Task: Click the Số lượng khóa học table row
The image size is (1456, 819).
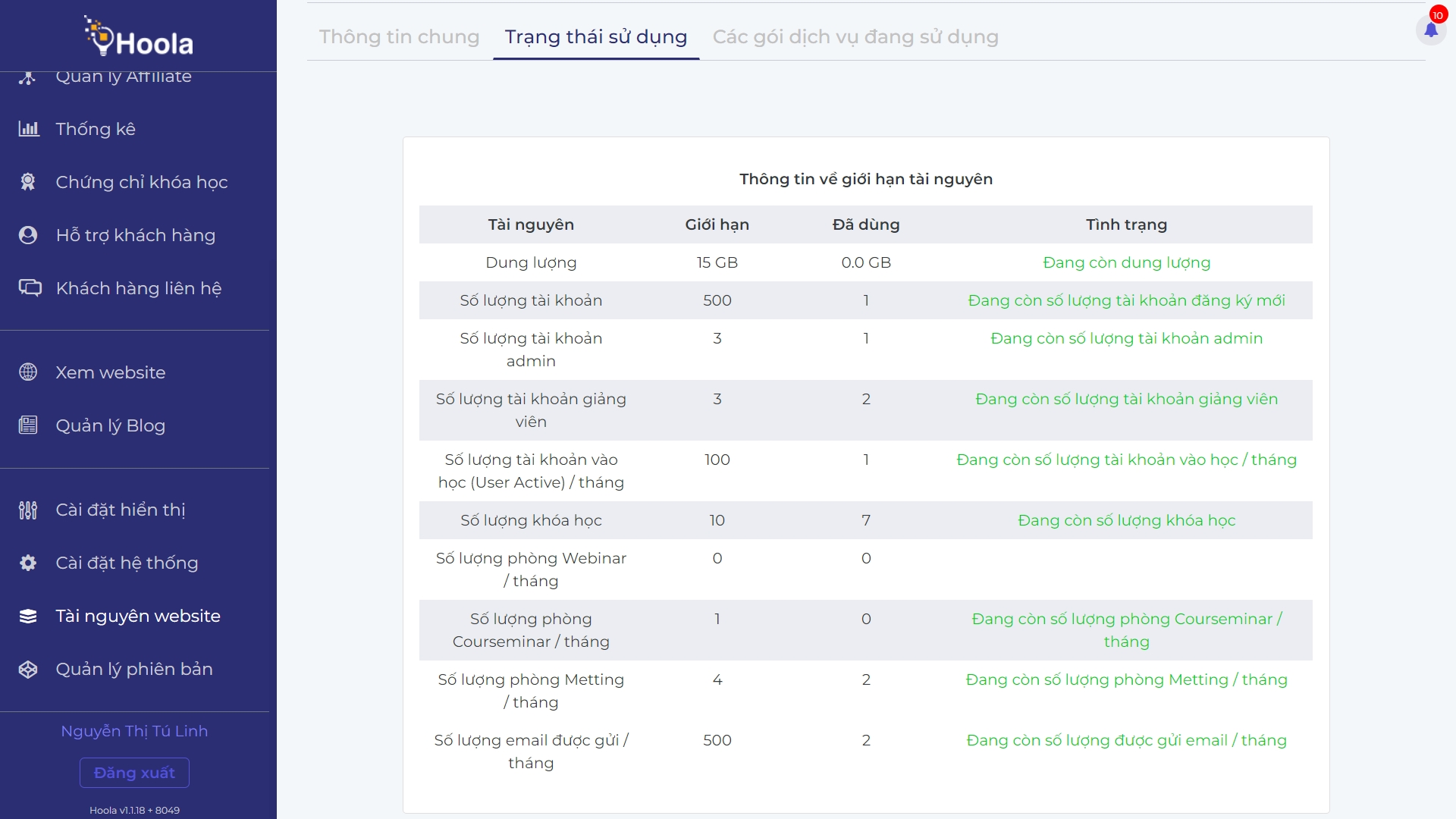Action: (865, 520)
